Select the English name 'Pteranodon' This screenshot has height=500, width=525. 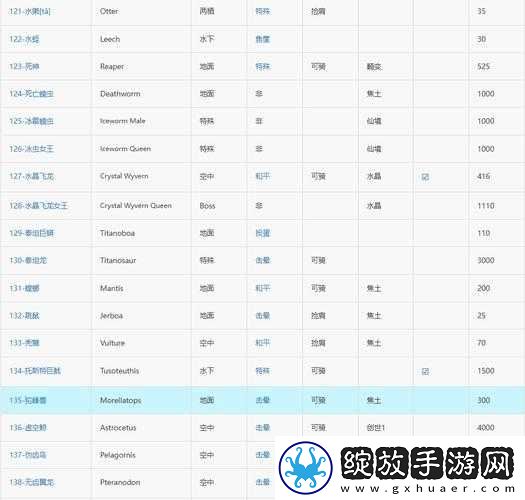tap(120, 482)
